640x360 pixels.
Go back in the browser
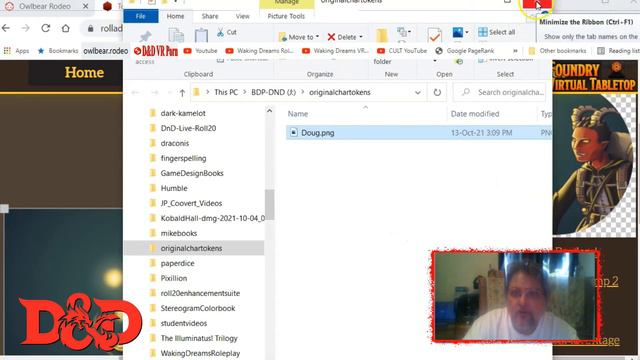click(x=6, y=28)
